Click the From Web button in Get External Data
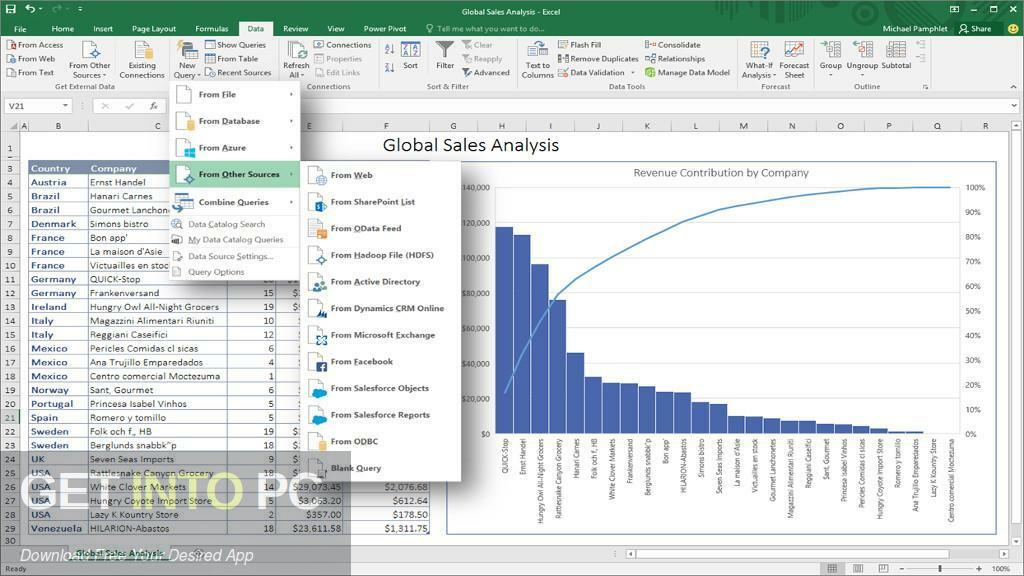 31,59
